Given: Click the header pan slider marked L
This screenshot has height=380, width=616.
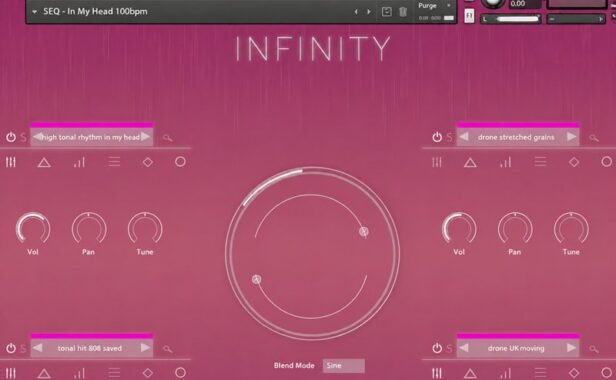Looking at the screenshot, I should 511,19.
